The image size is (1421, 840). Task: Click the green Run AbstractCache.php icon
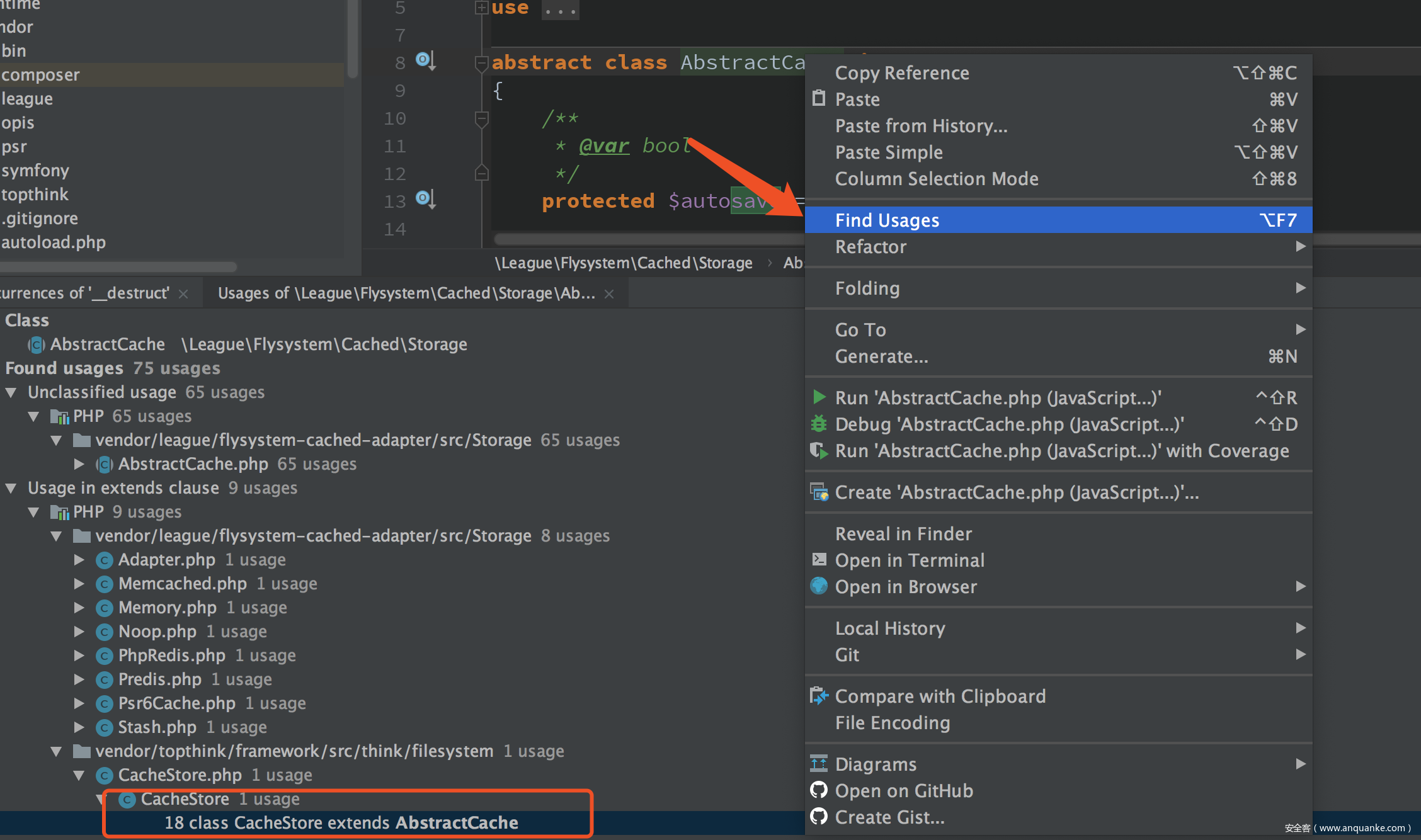819,397
